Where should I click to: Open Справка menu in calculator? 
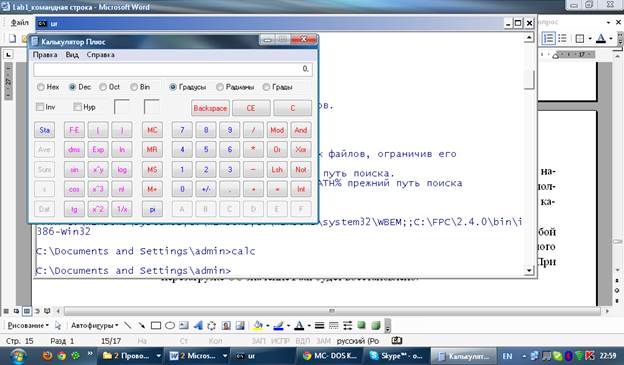click(100, 55)
